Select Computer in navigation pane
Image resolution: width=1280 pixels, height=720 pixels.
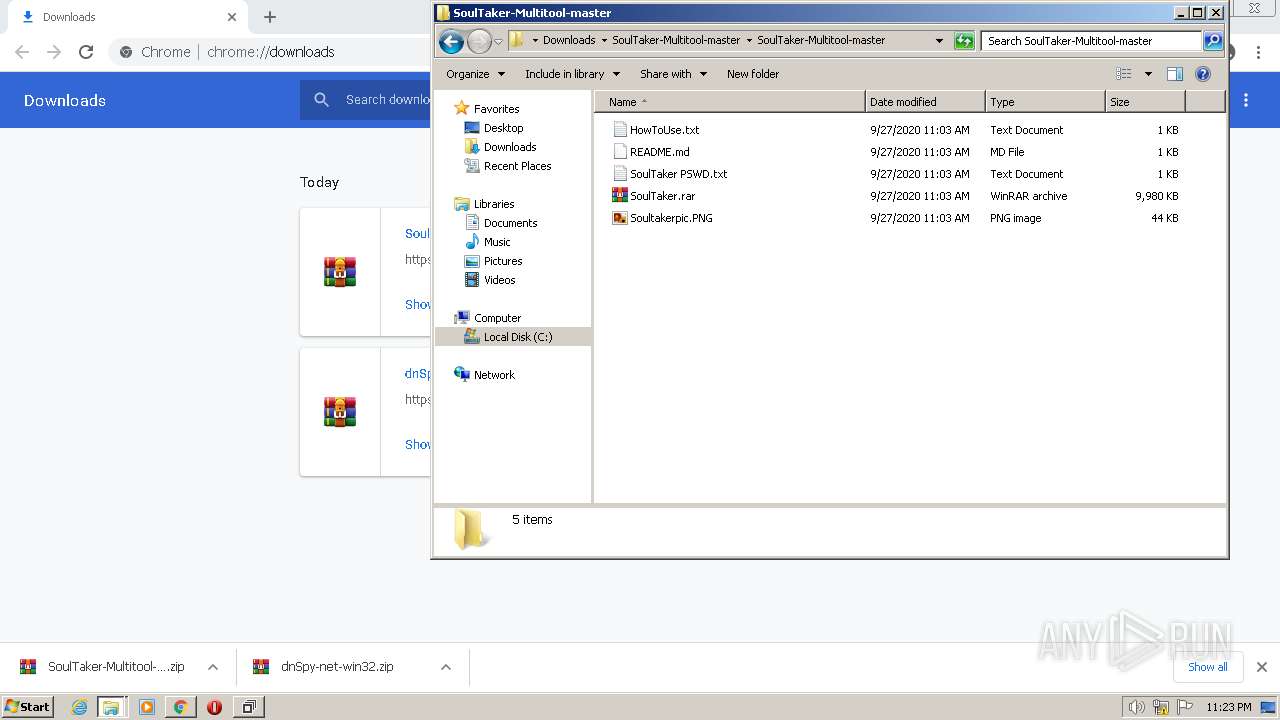[x=497, y=318]
